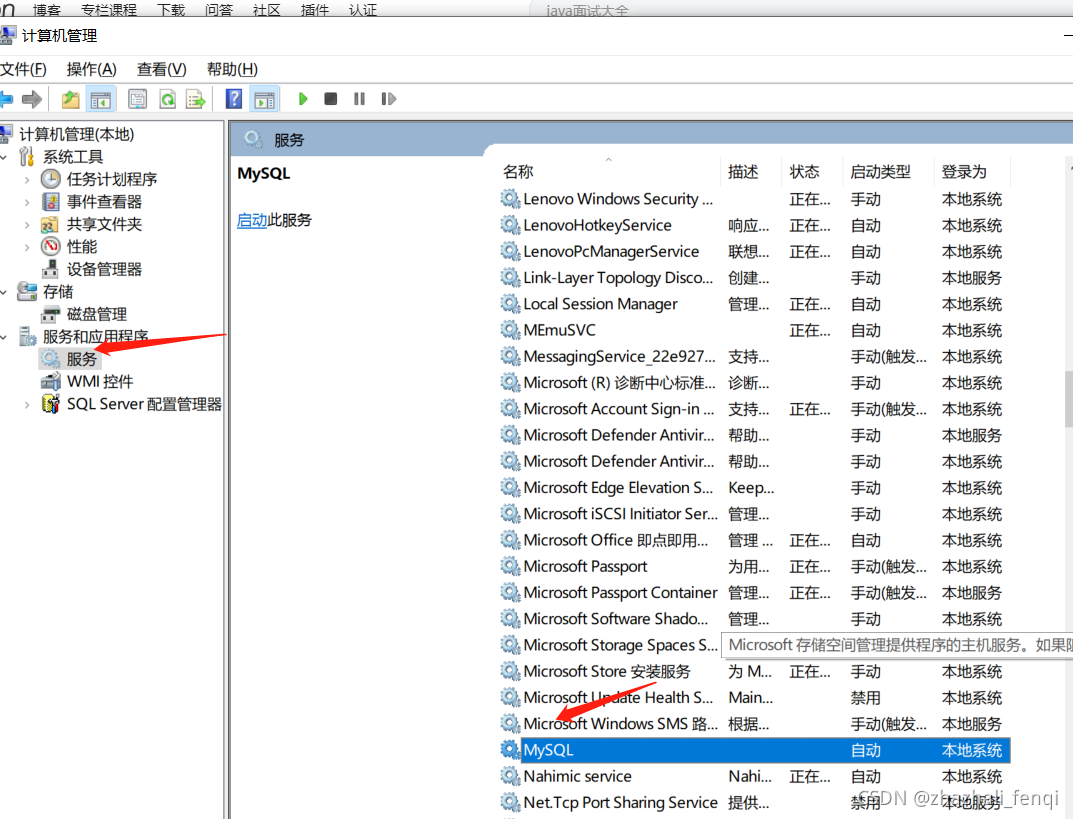This screenshot has height=819, width=1073.
Task: Click the Refresh toolbar icon
Action: [x=168, y=99]
